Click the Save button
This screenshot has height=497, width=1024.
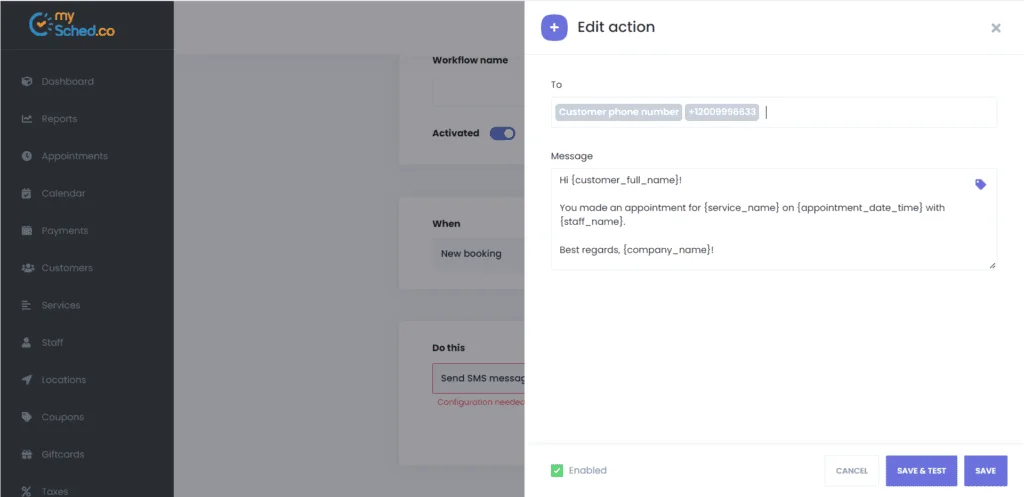985,471
